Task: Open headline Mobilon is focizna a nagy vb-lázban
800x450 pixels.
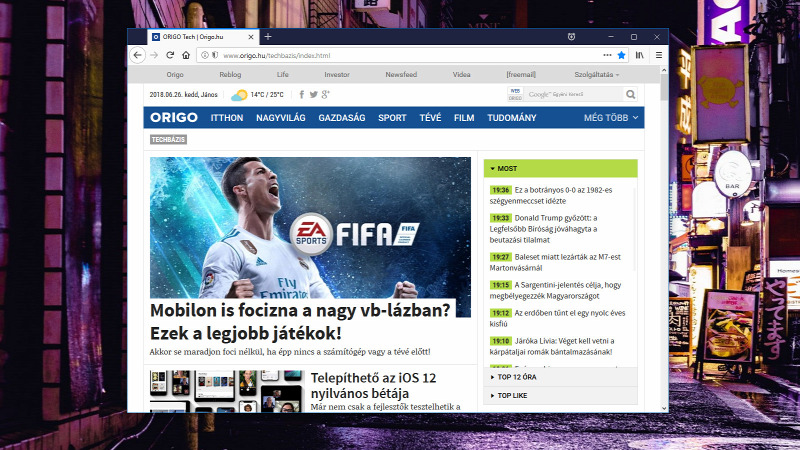Action: click(300, 321)
